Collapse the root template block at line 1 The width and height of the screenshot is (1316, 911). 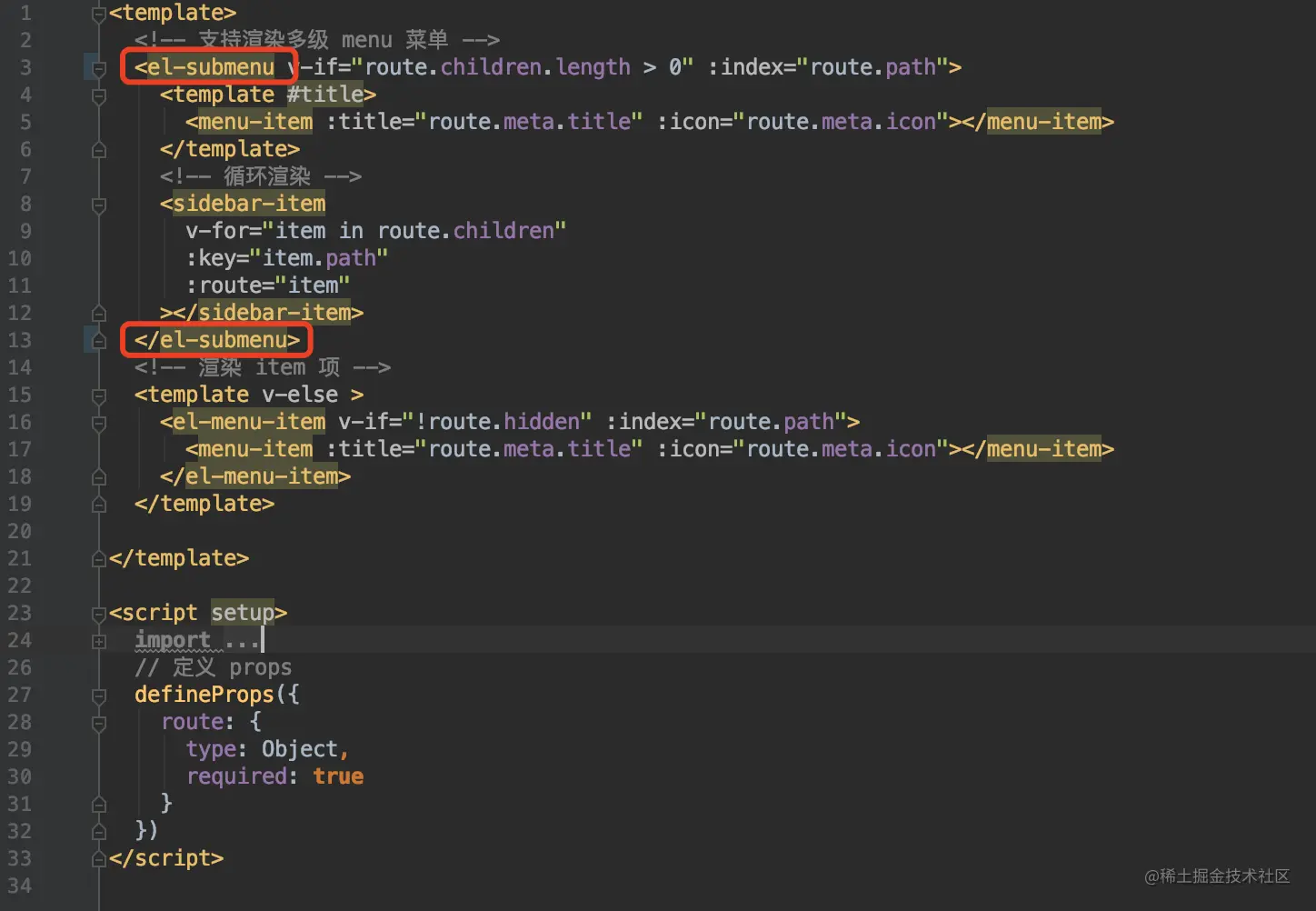click(99, 14)
